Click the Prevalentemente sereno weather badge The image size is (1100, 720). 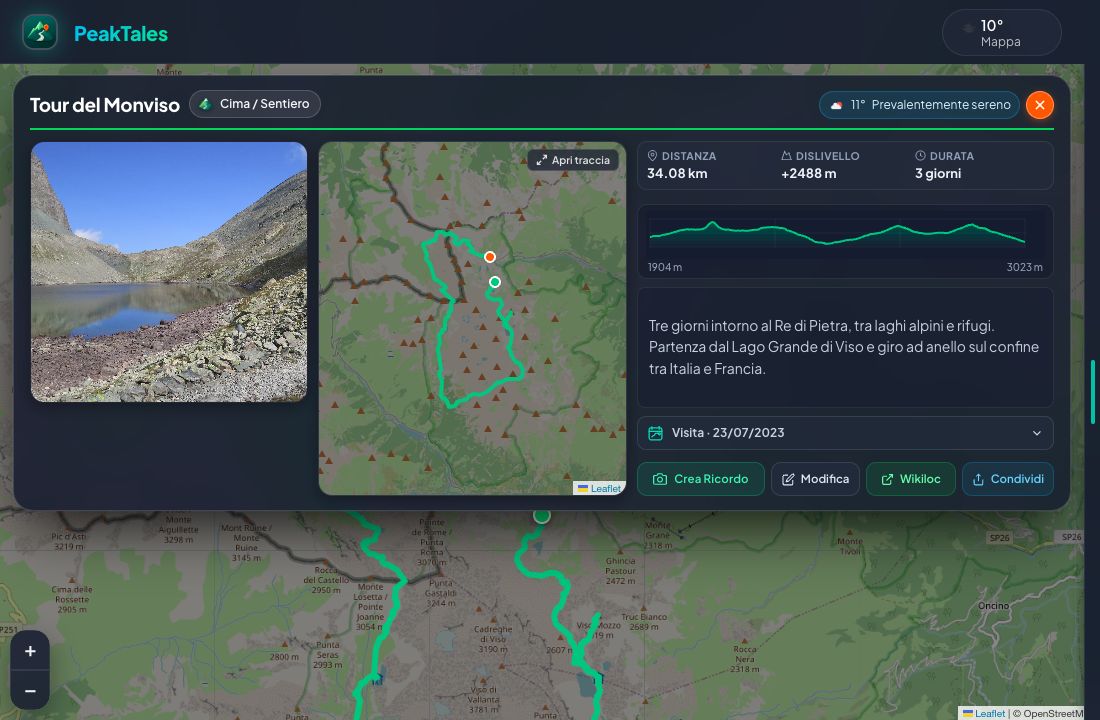coord(919,105)
